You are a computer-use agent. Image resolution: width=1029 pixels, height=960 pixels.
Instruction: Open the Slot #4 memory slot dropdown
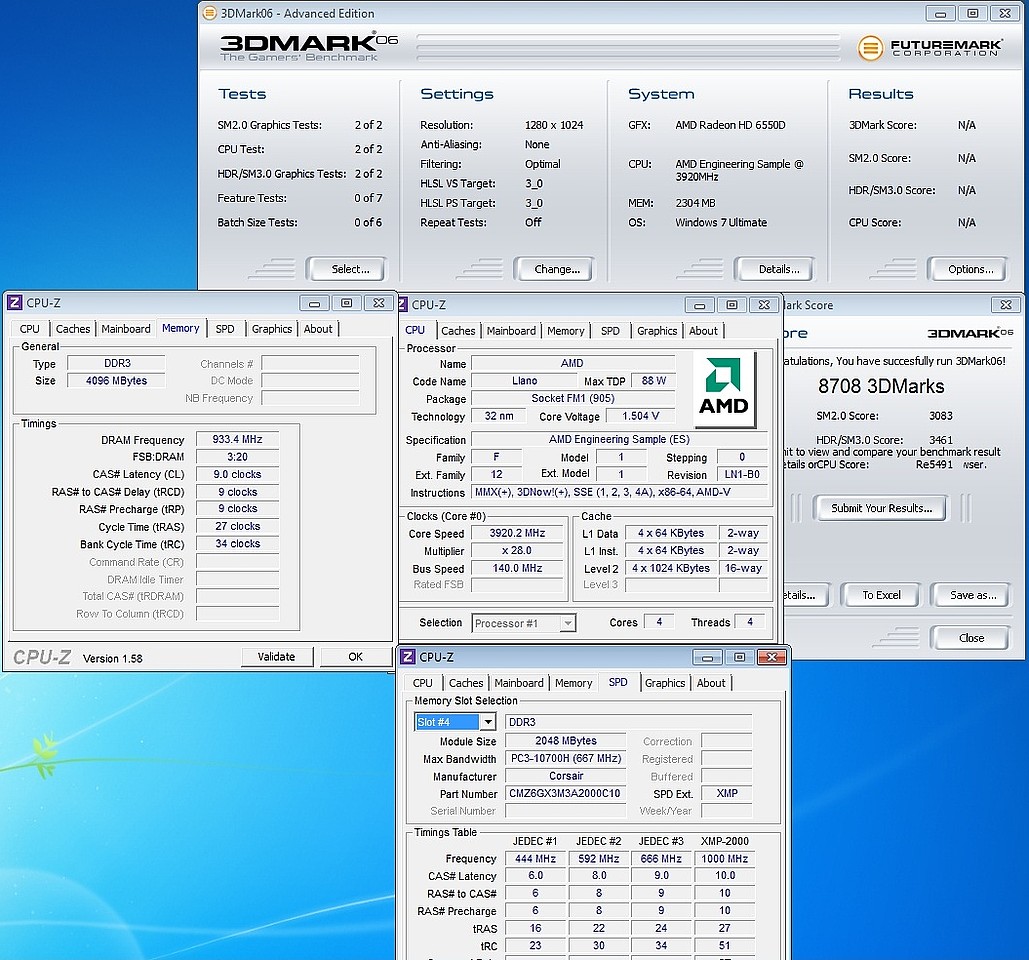tap(488, 722)
